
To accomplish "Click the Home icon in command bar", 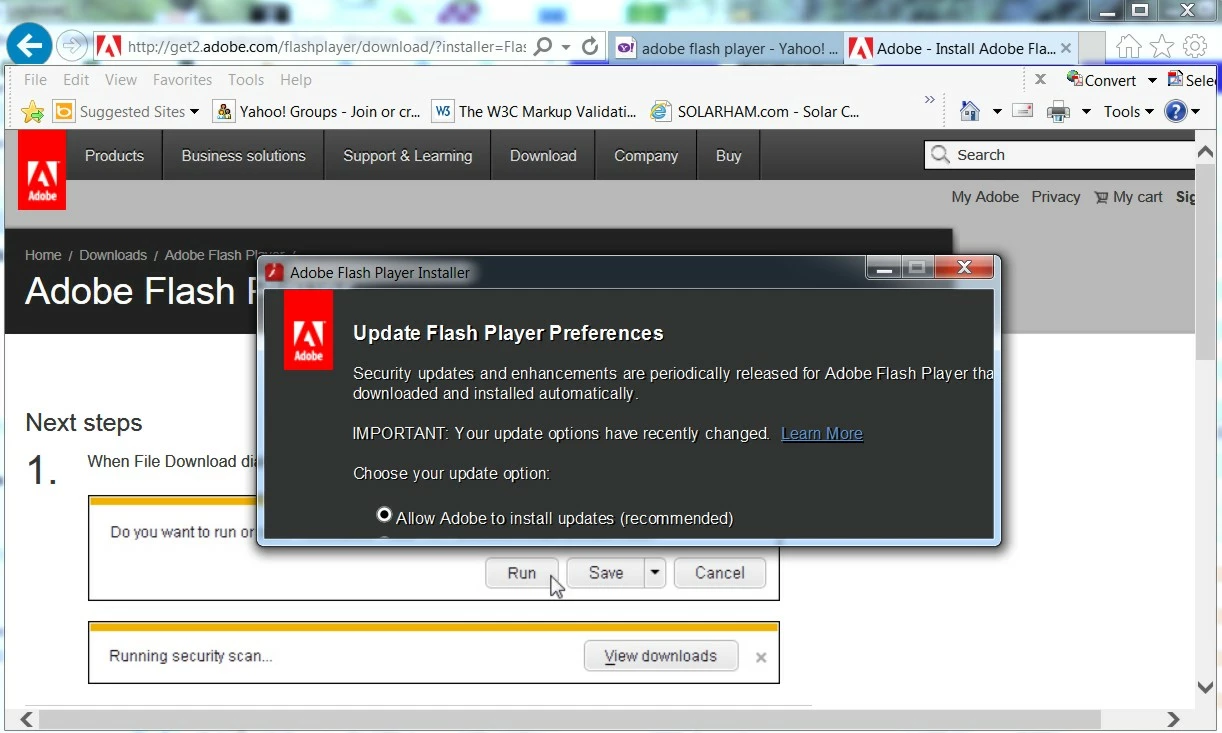I will (x=969, y=111).
